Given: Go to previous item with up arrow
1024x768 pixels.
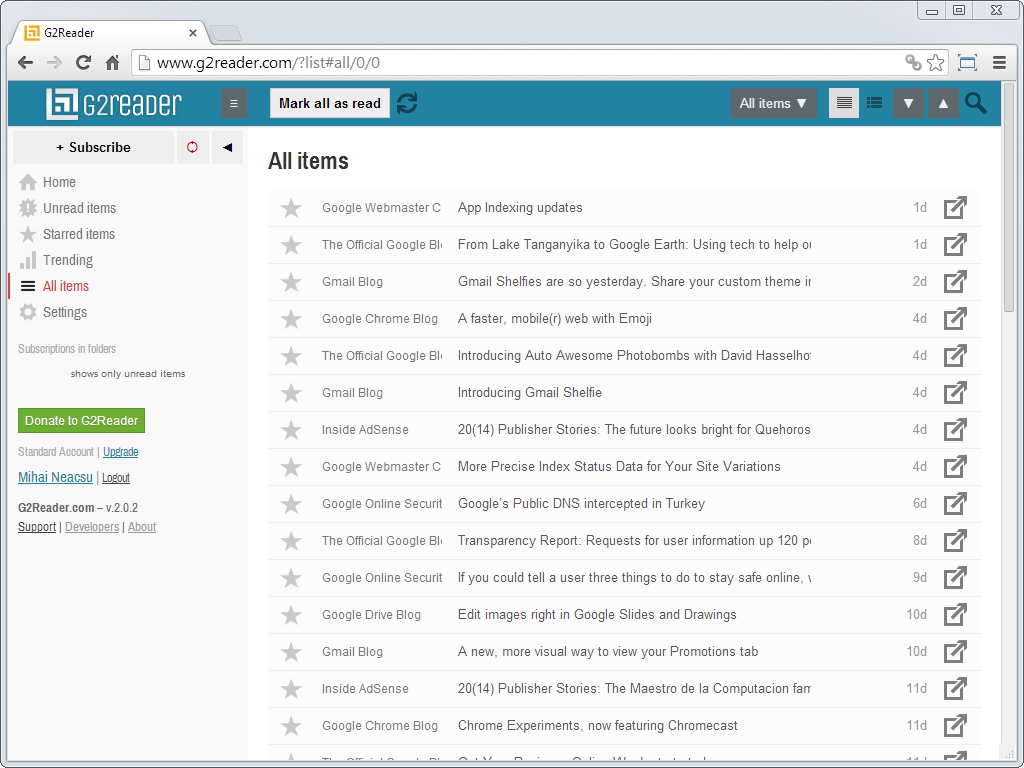Looking at the screenshot, I should (943, 103).
